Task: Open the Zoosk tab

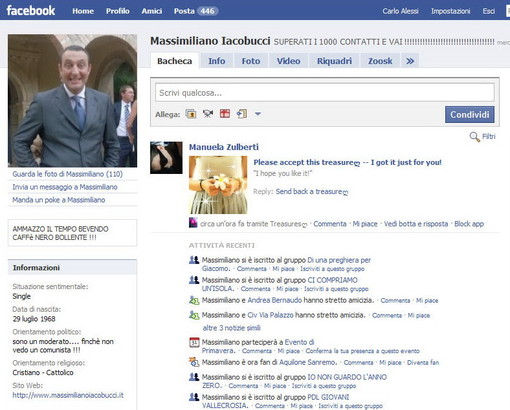Action: click(380, 61)
